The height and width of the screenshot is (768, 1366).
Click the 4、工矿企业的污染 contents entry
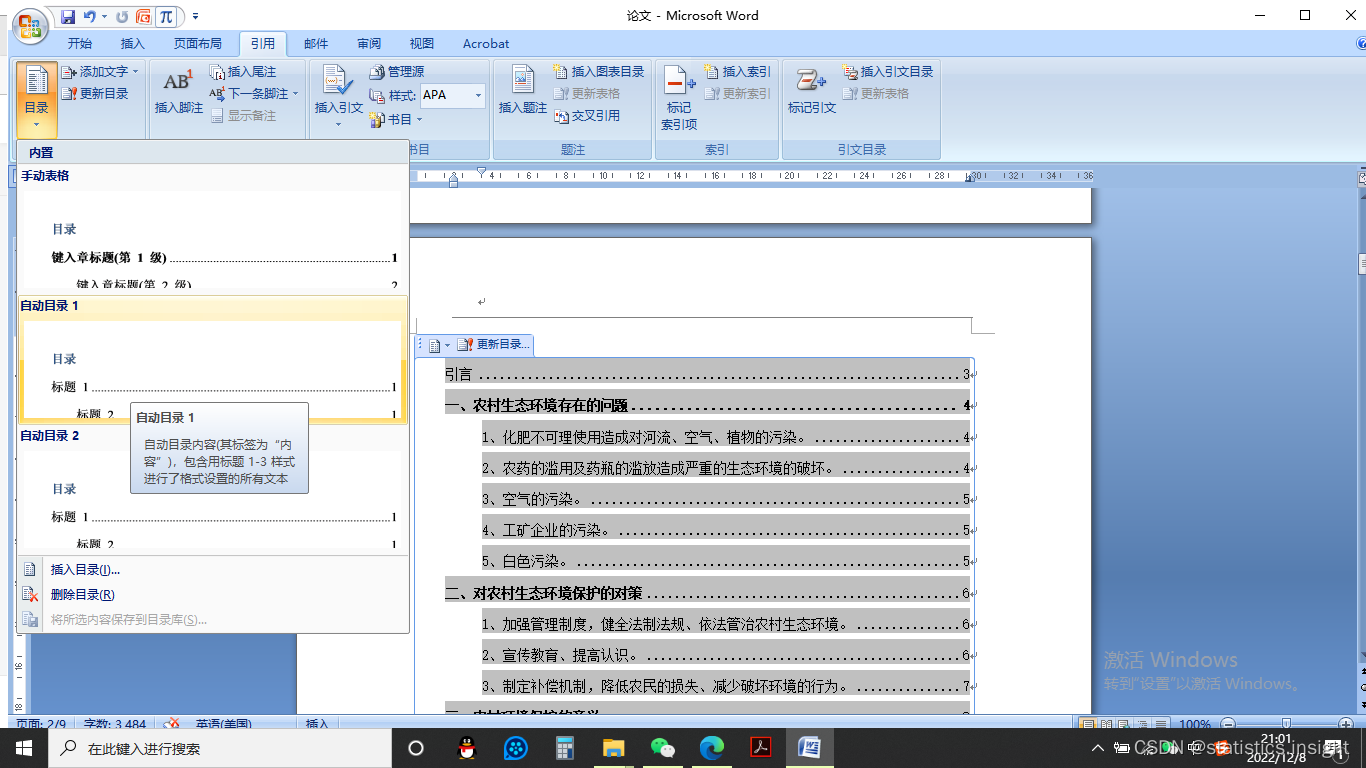click(726, 530)
